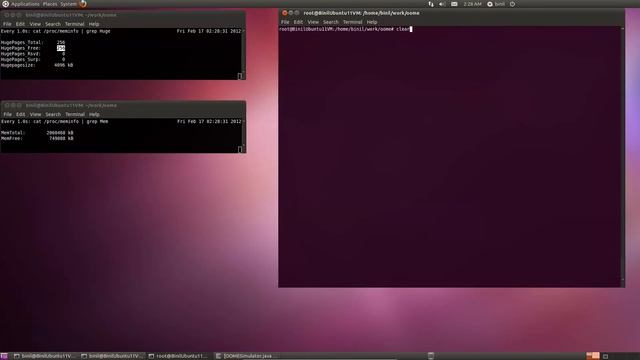Click the highlighted HugePages_Free value
This screenshot has height=360, width=640.
(61, 48)
